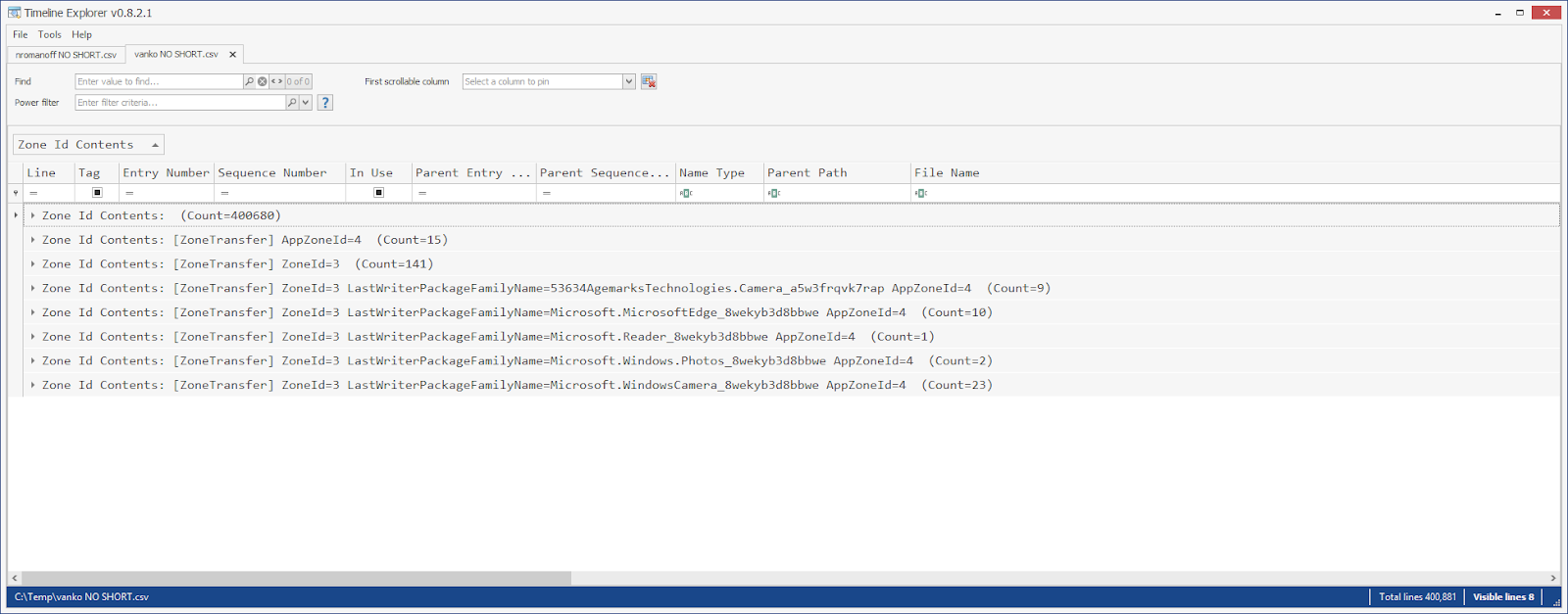Click the clear pinned column icon
The image size is (1568, 614).
click(x=649, y=81)
